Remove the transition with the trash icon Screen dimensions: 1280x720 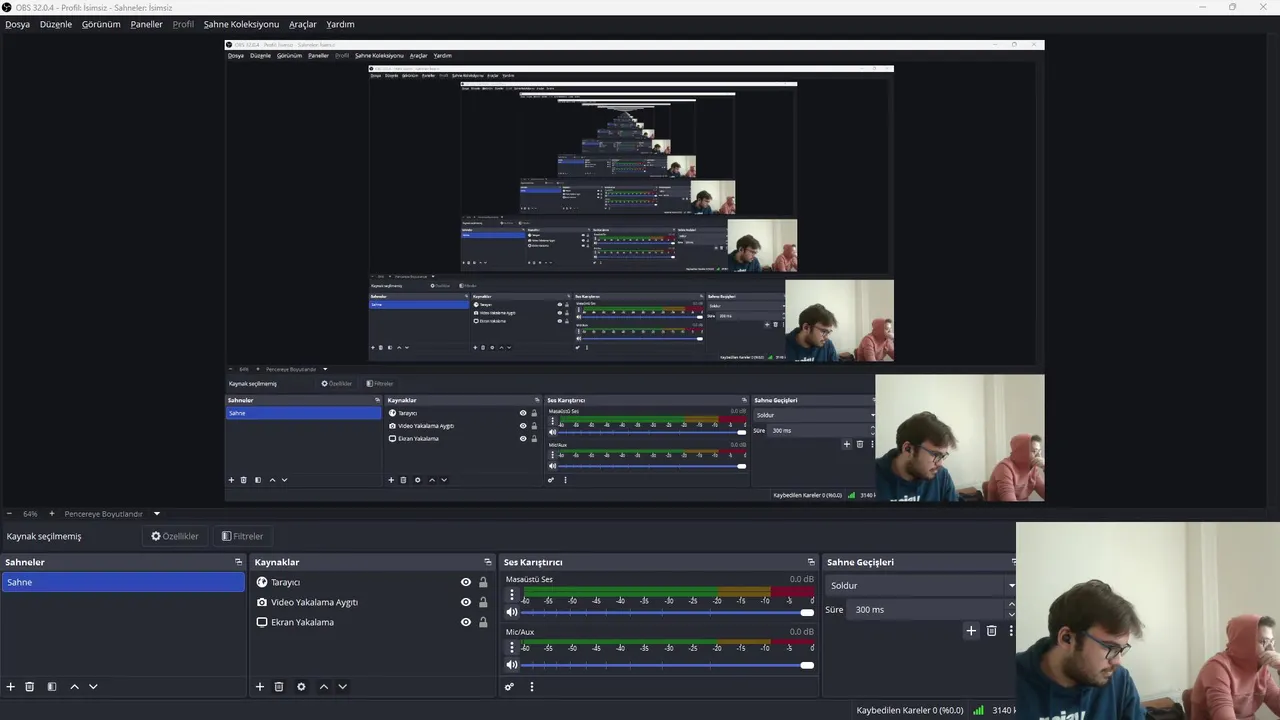click(x=992, y=631)
